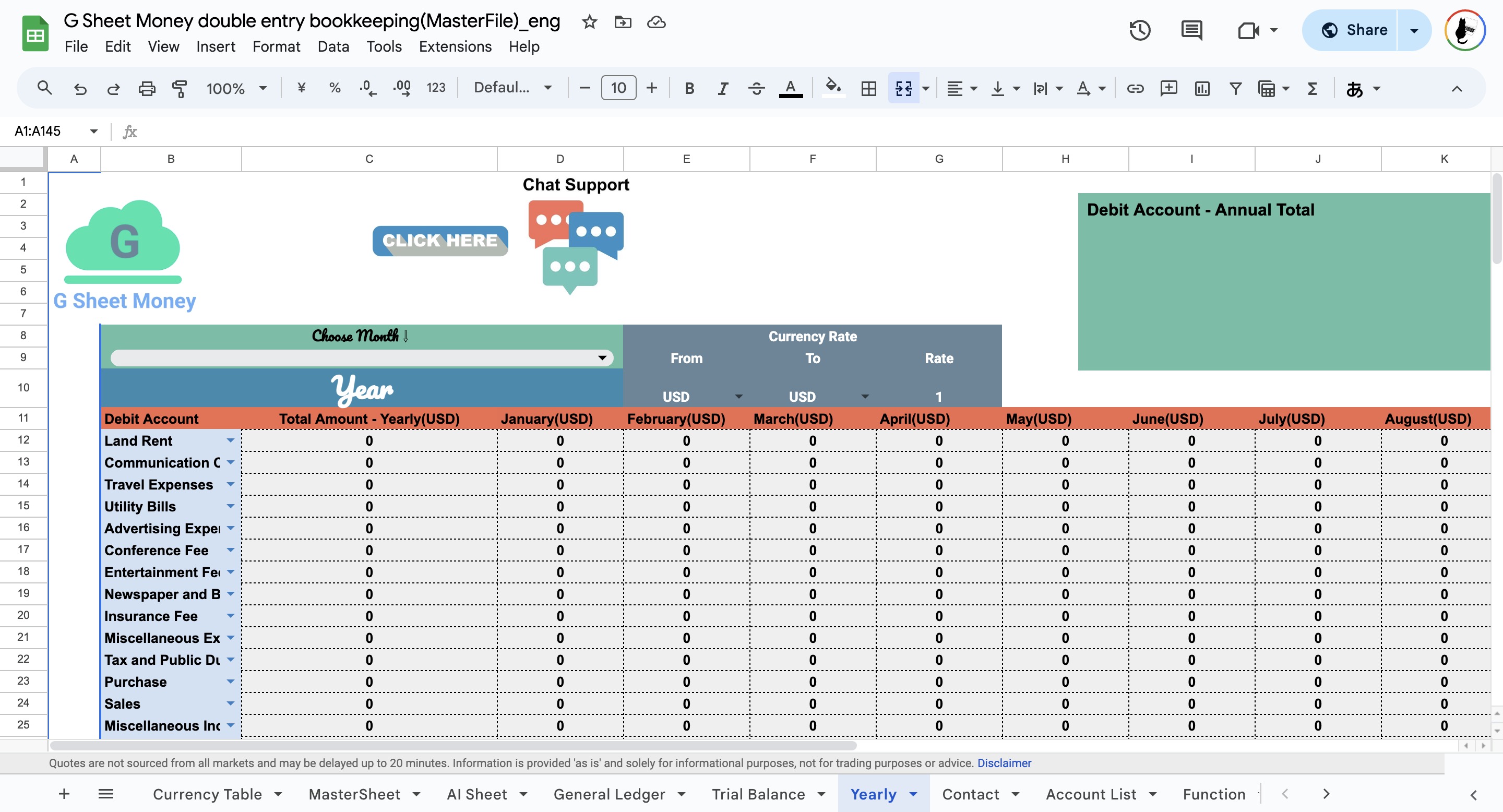This screenshot has width=1503, height=812.
Task: Open the zoom 100% dropdown
Action: [x=236, y=89]
